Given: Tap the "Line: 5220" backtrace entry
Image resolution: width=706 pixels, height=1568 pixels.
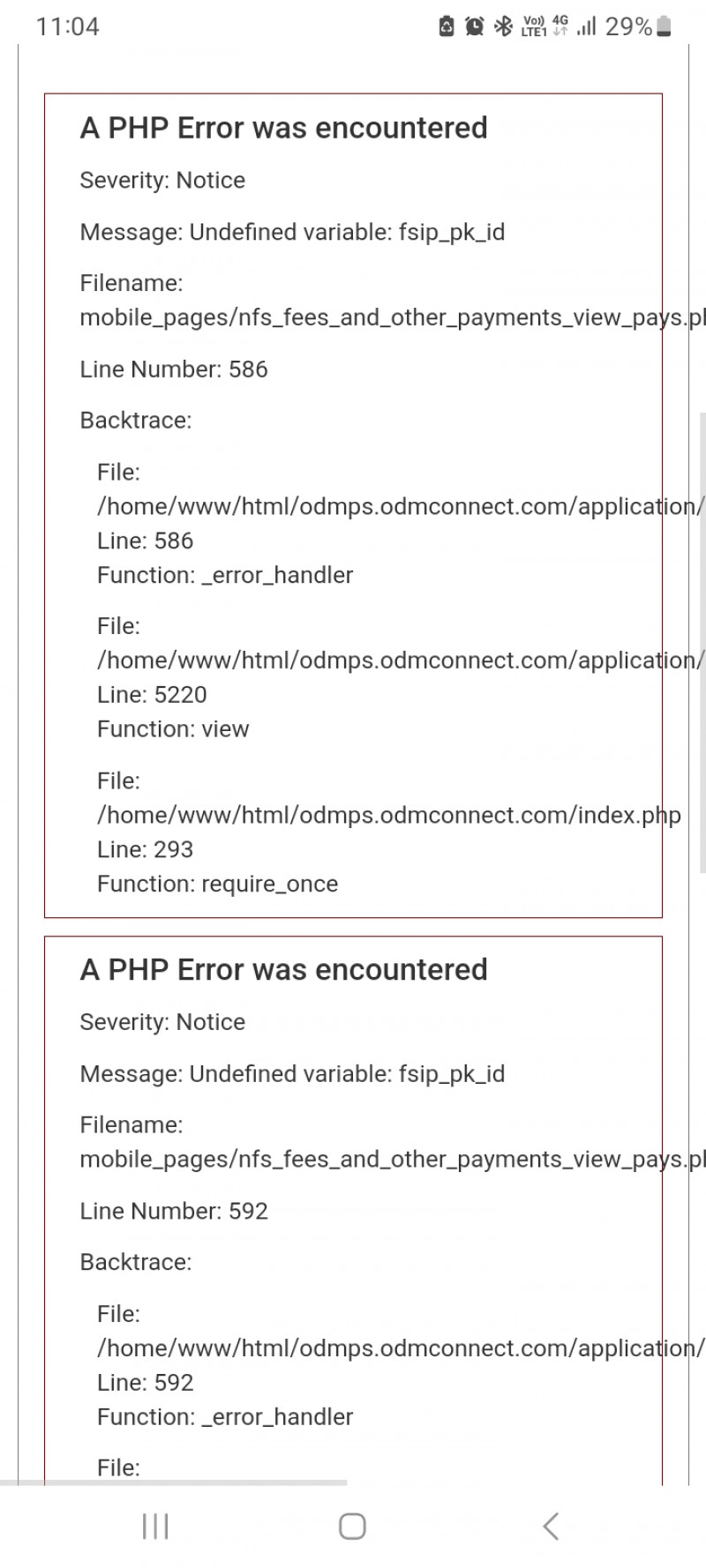Looking at the screenshot, I should tap(152, 695).
